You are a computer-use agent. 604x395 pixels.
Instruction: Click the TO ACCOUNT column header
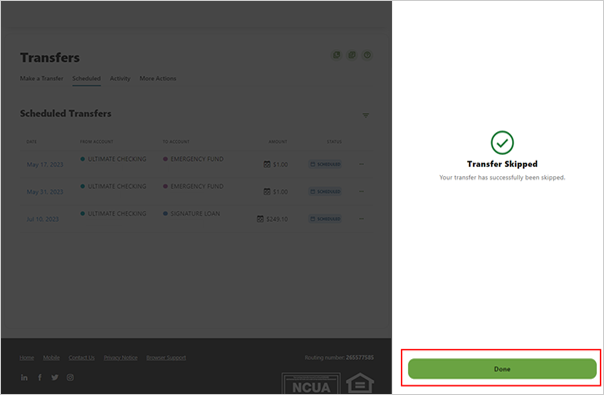[176, 142]
